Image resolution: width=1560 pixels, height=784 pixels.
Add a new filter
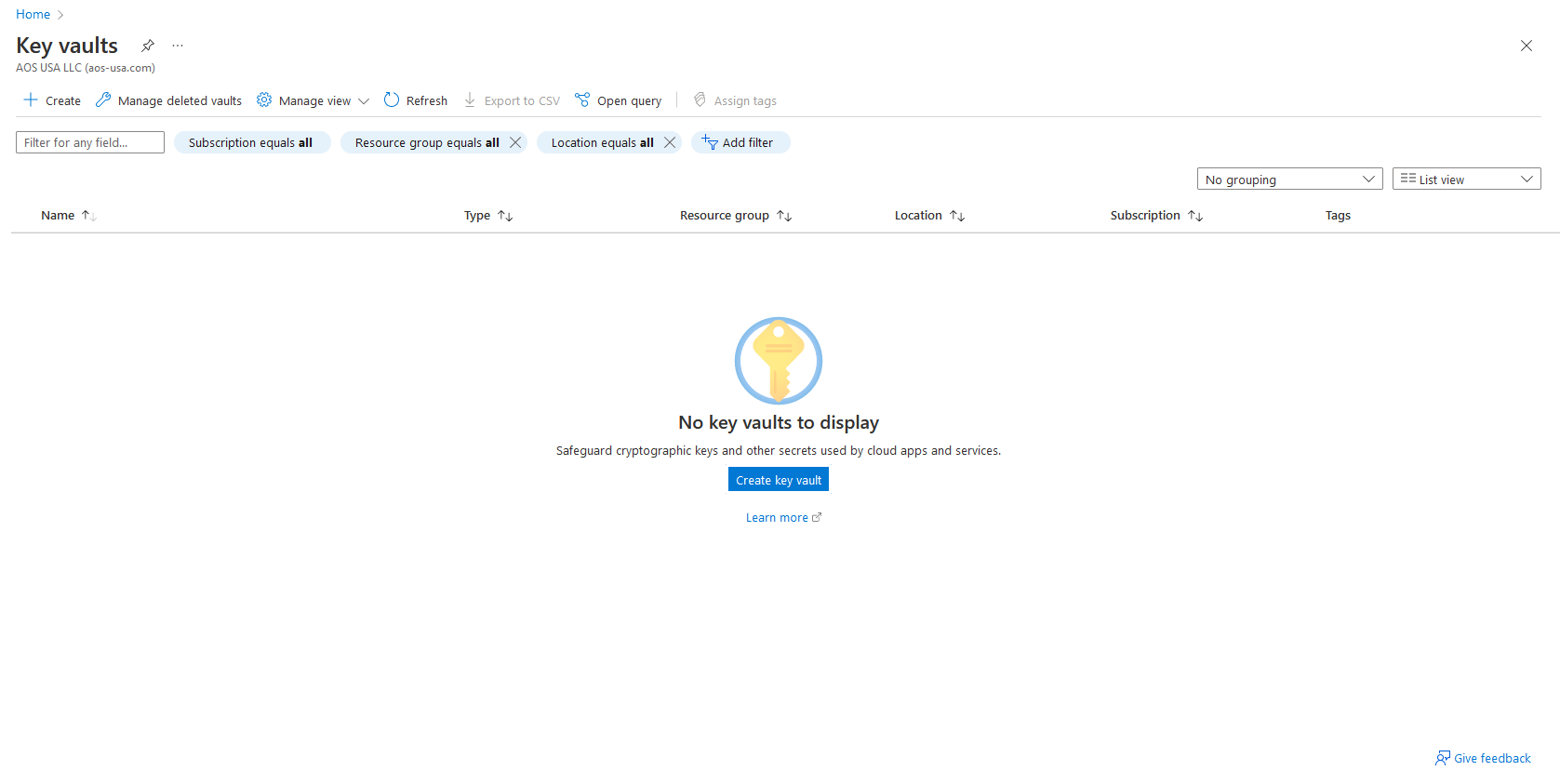coord(740,142)
